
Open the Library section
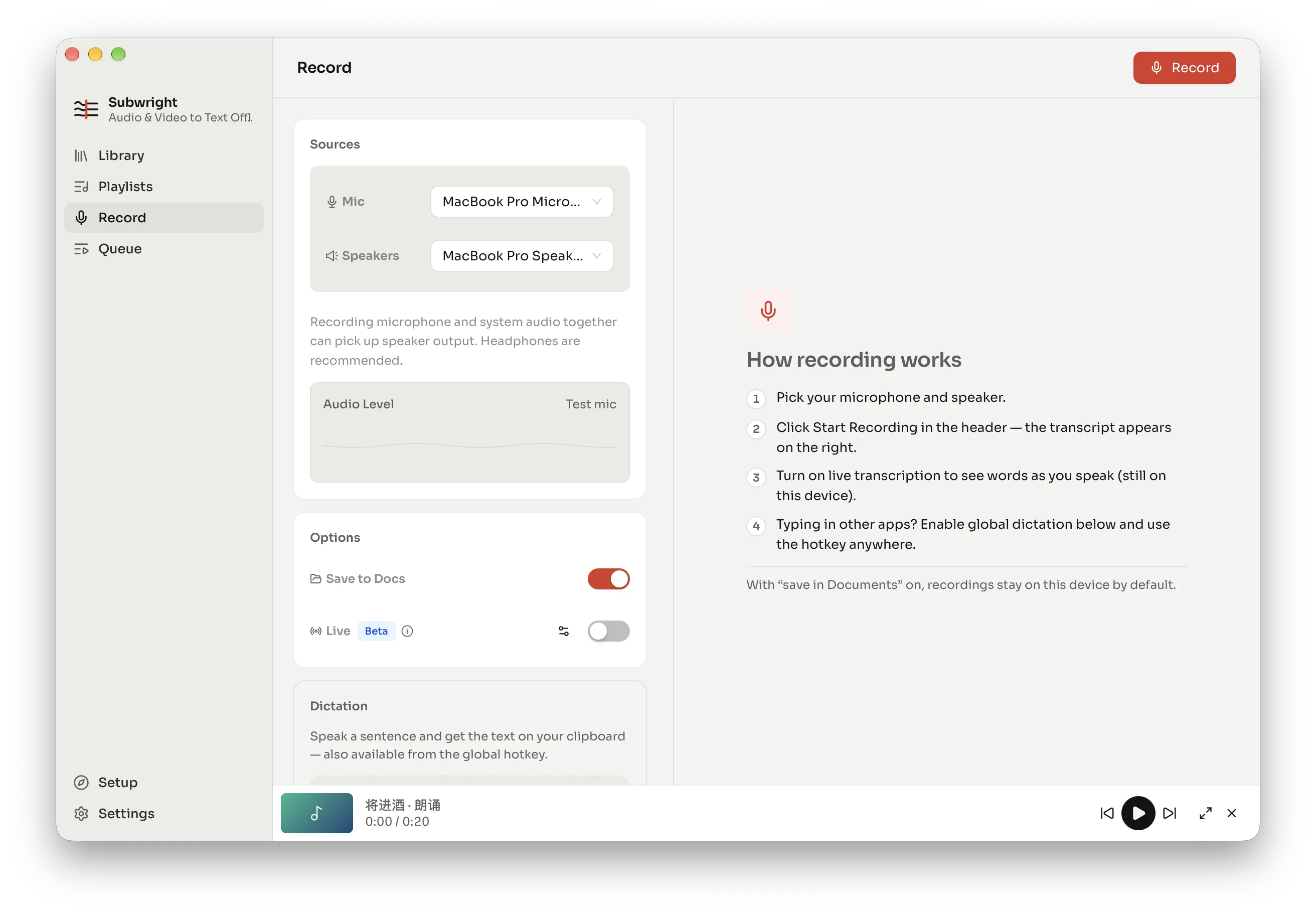163,156
